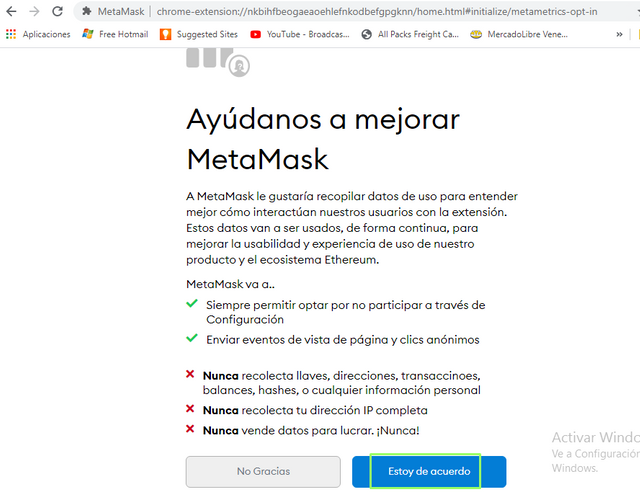Click red X beside Nunca vende datos
The width and height of the screenshot is (640, 494).
pyautogui.click(x=190, y=429)
